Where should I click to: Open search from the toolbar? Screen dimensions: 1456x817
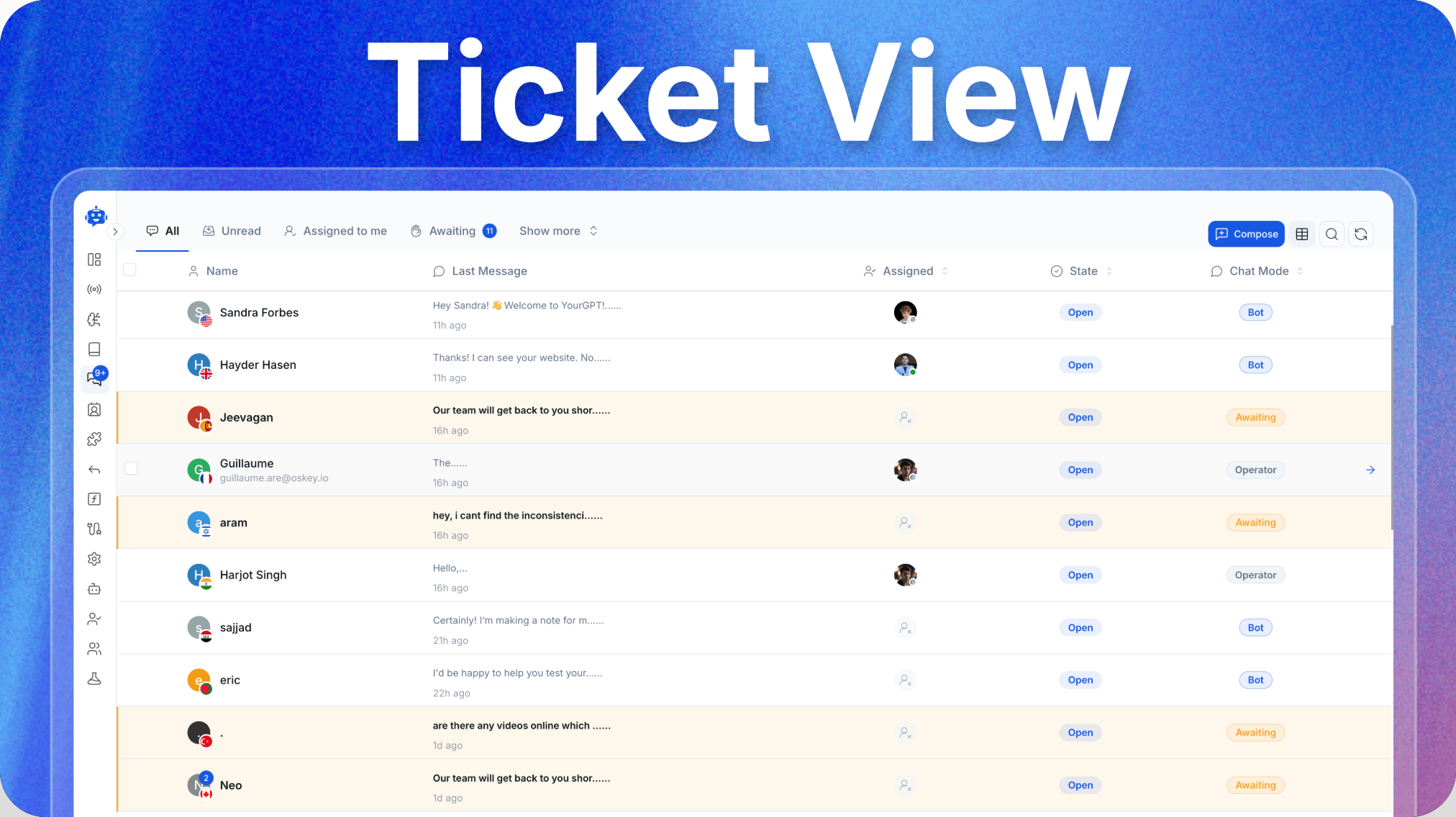pos(1332,234)
